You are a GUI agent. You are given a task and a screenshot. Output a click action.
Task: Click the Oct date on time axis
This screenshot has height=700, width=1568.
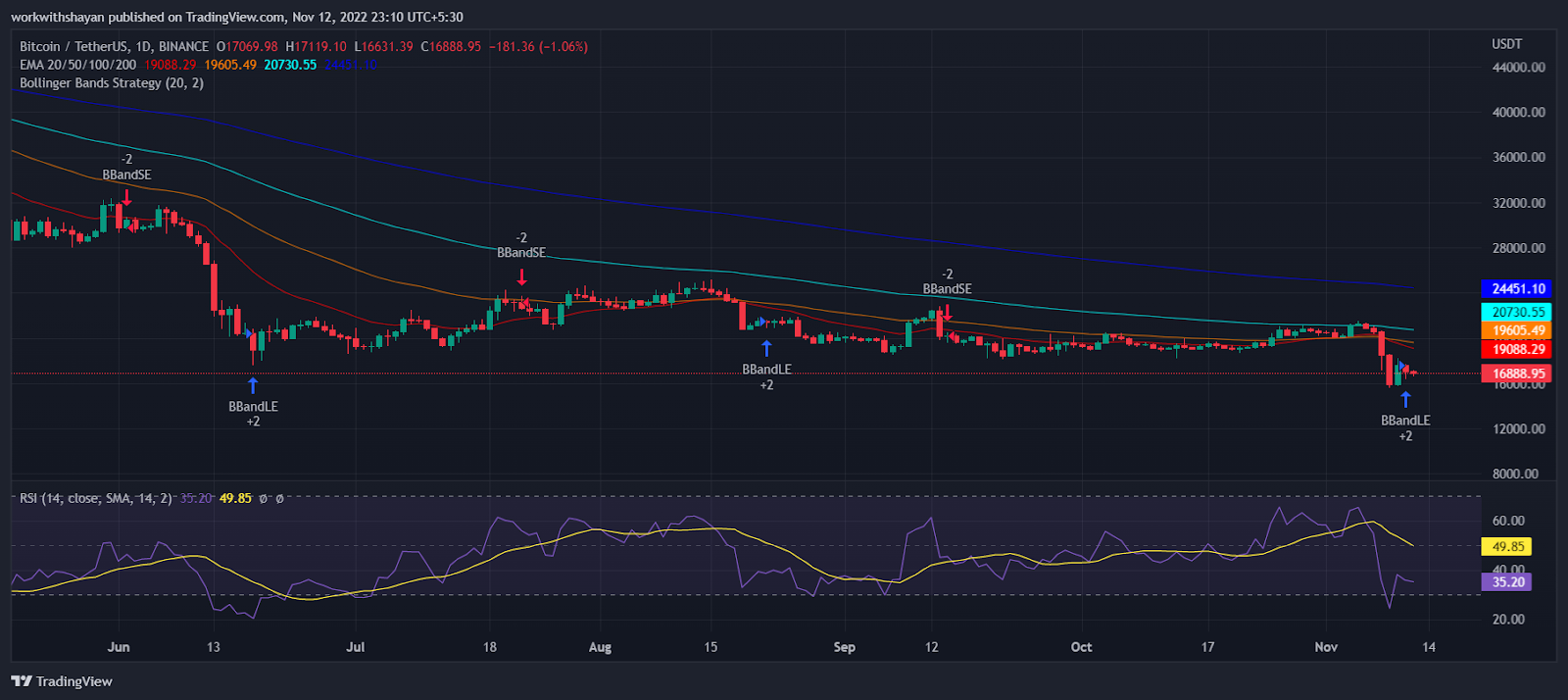click(1081, 647)
